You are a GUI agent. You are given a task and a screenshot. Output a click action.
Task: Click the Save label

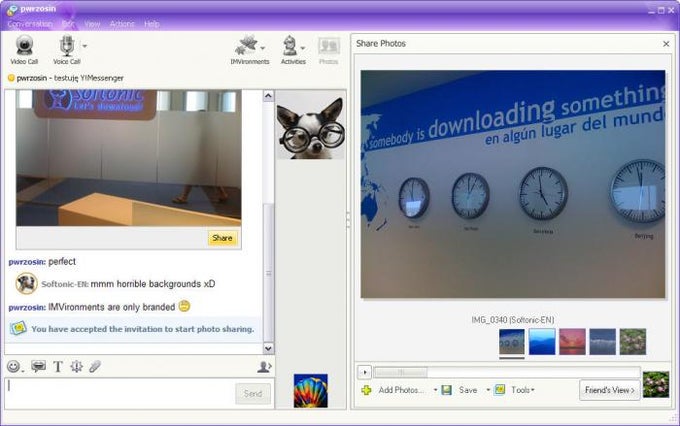pyautogui.click(x=468, y=390)
